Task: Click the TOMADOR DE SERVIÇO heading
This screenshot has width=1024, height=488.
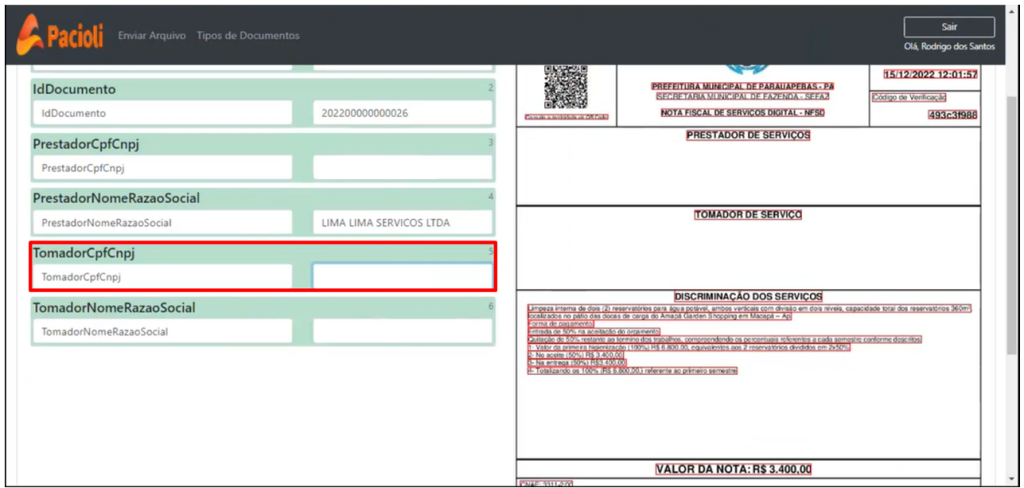Action: [x=748, y=214]
